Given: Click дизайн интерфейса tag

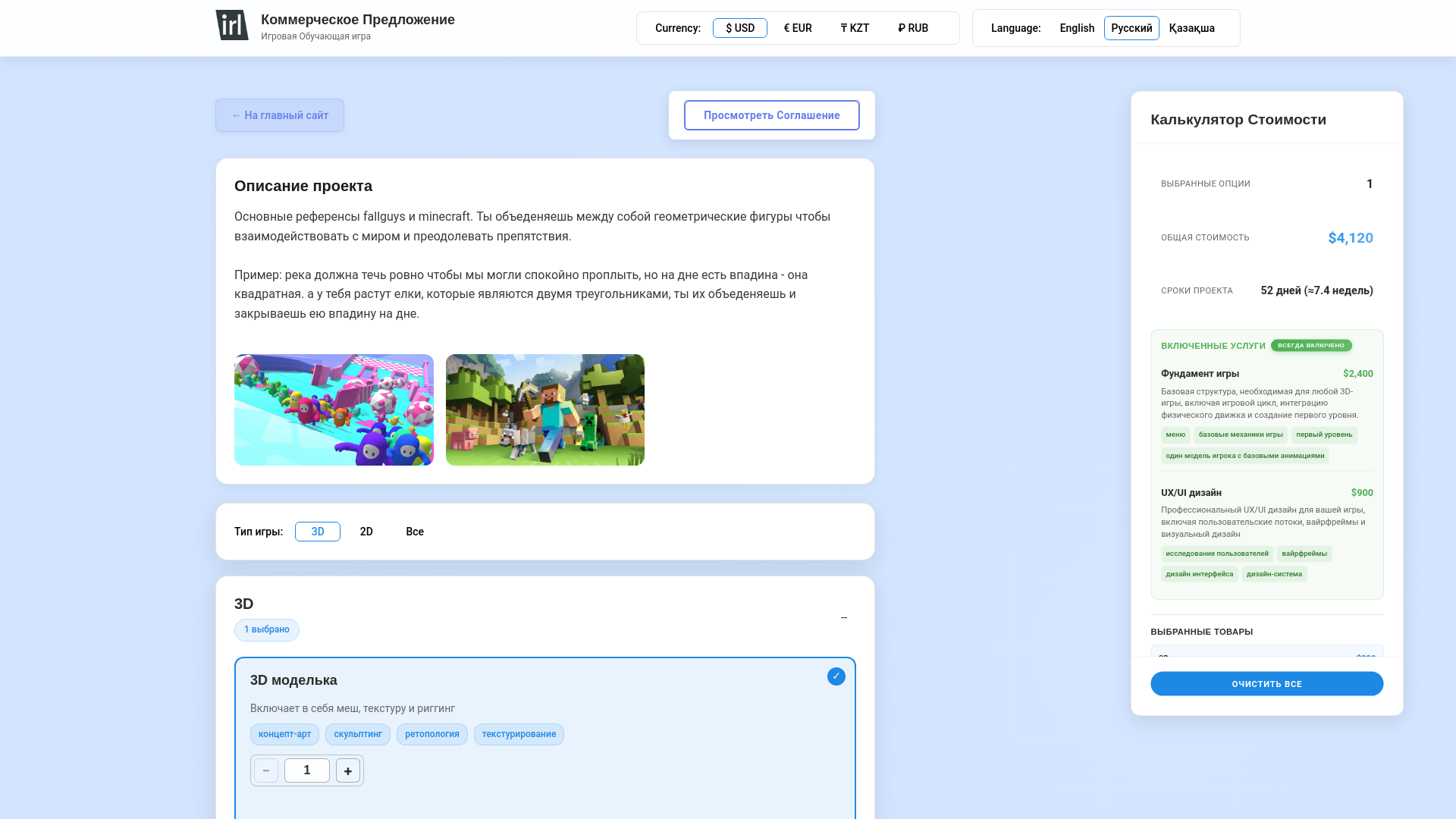Looking at the screenshot, I should click(x=1200, y=574).
